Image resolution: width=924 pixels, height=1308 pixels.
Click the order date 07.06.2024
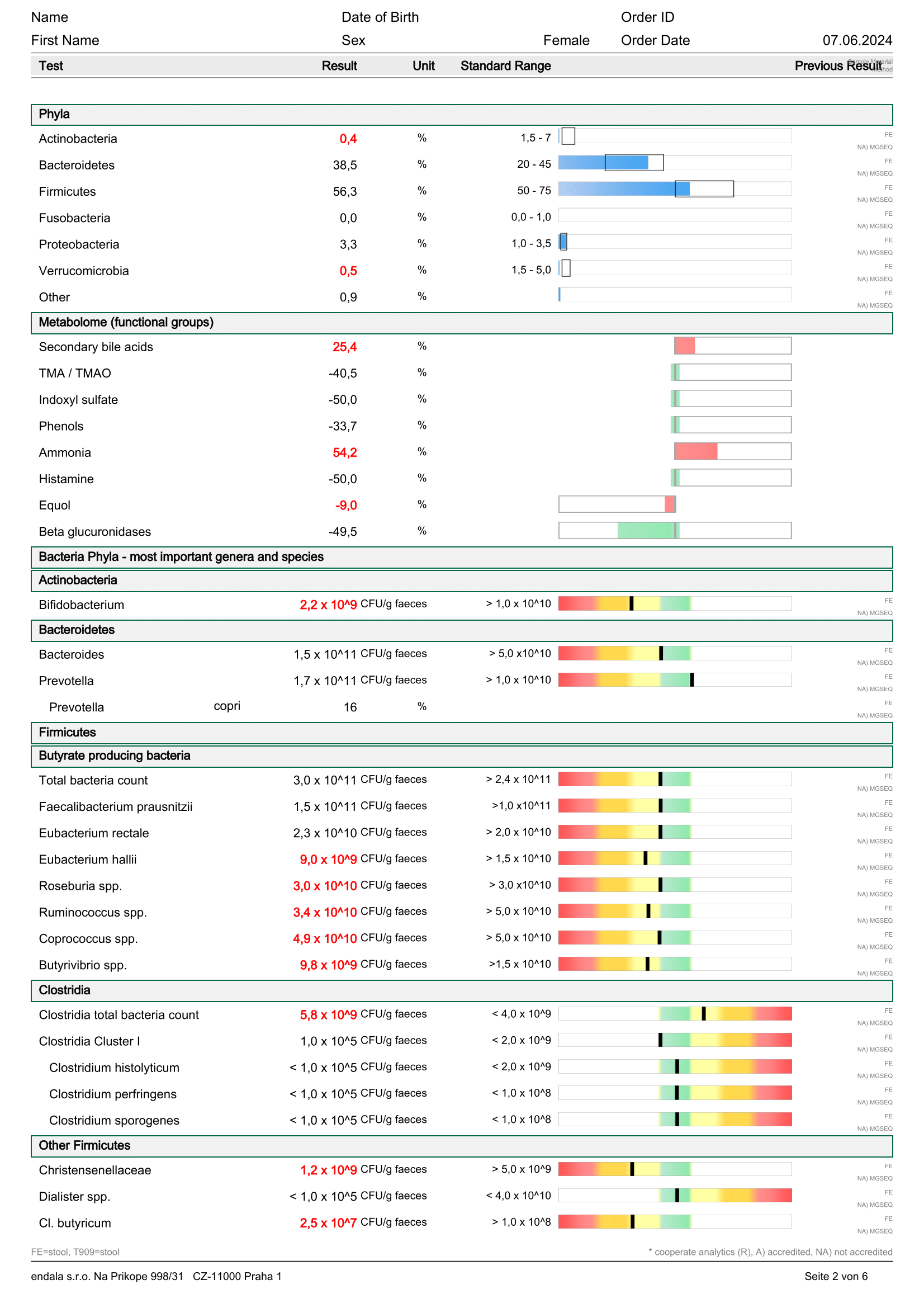point(857,40)
